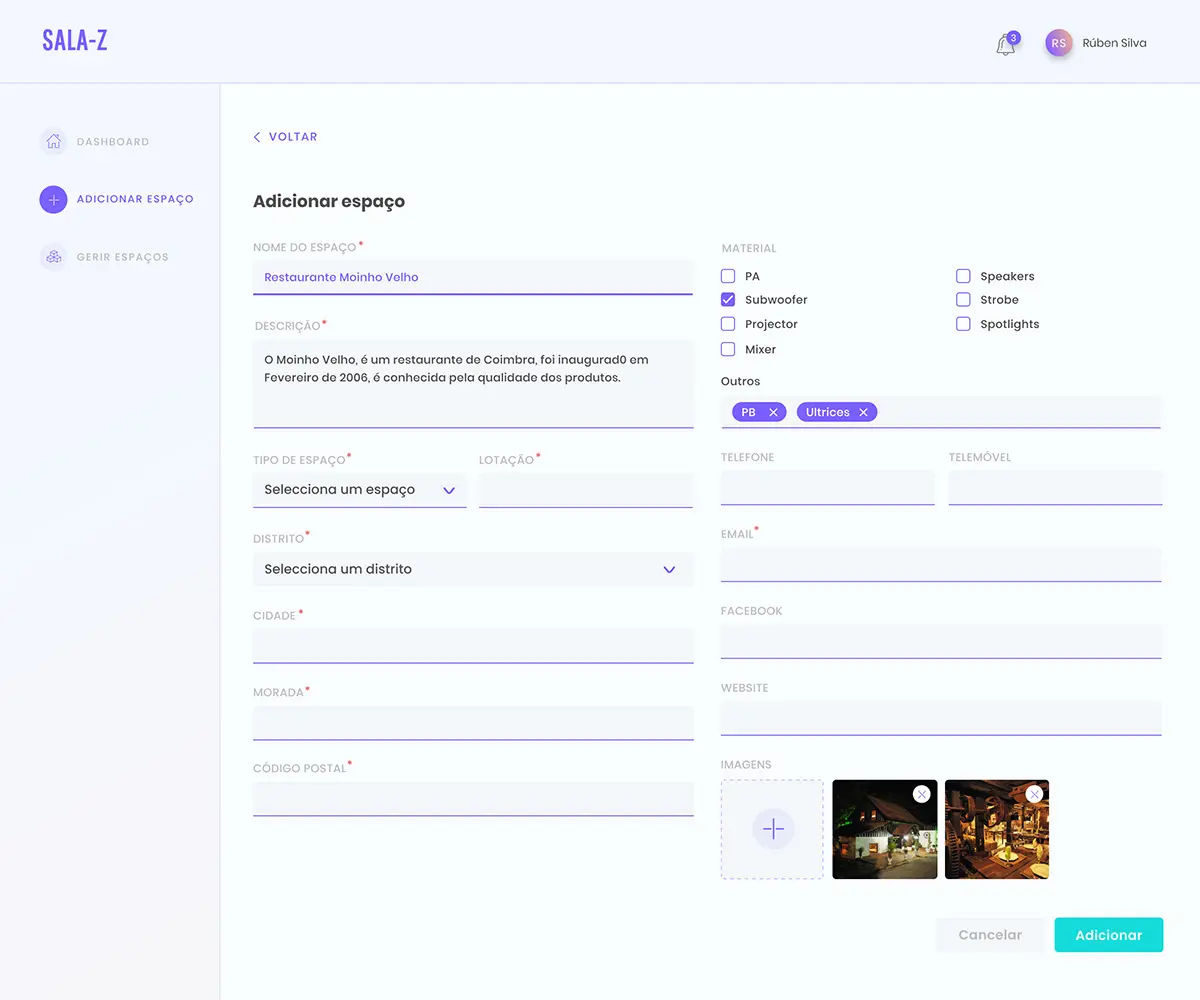Open the Distrito dropdown

(x=473, y=569)
